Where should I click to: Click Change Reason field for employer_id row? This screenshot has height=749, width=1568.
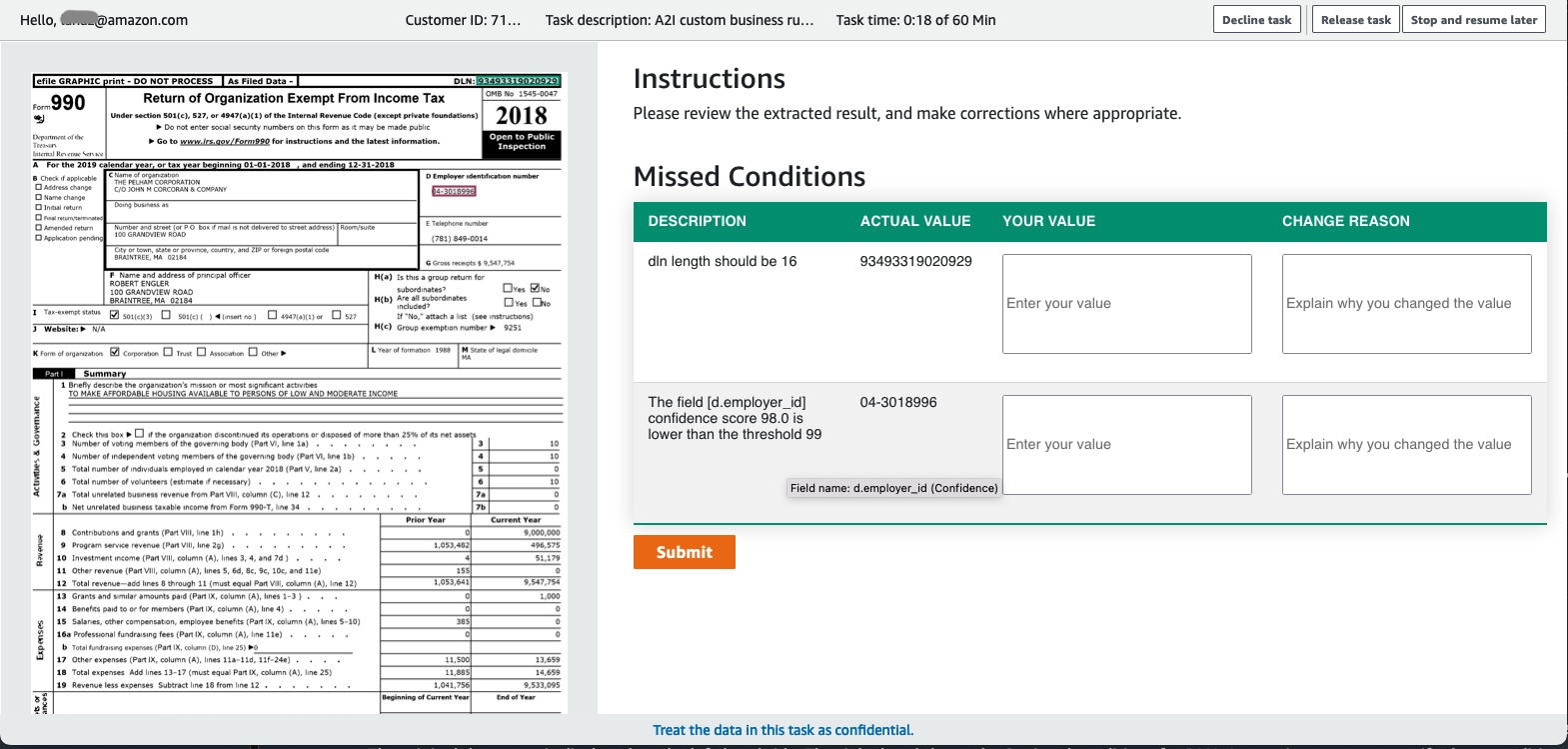(1406, 445)
